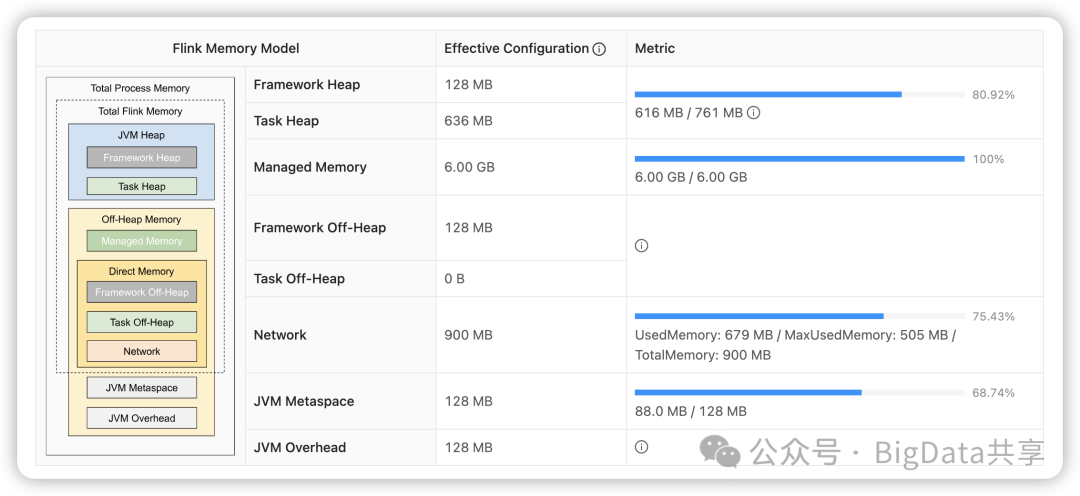Click the Managed Memory 100% progress bar
Screen dimensions: 1080x496
coord(799,158)
